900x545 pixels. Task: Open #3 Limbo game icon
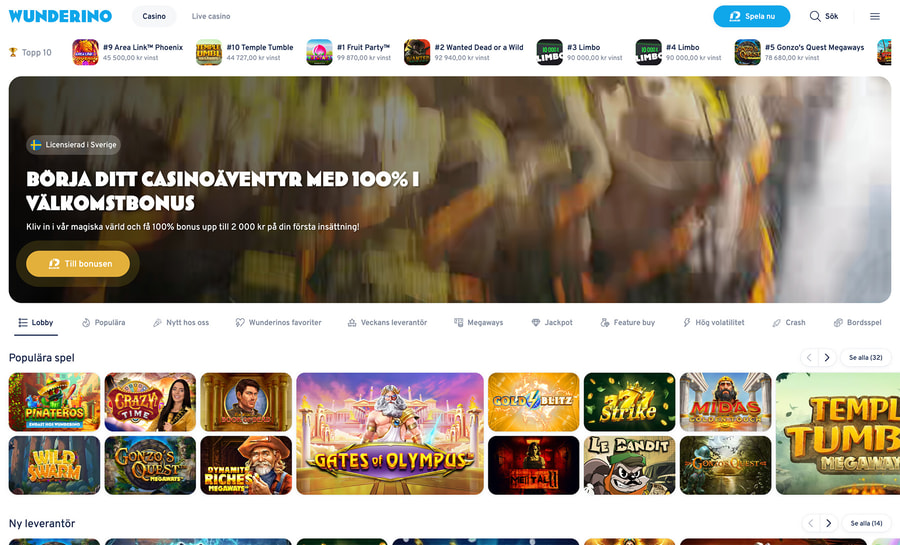coord(549,52)
